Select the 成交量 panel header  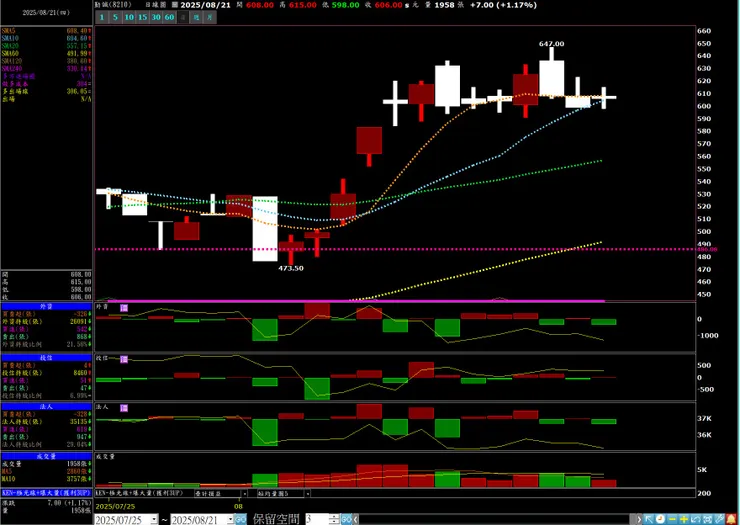click(46, 456)
